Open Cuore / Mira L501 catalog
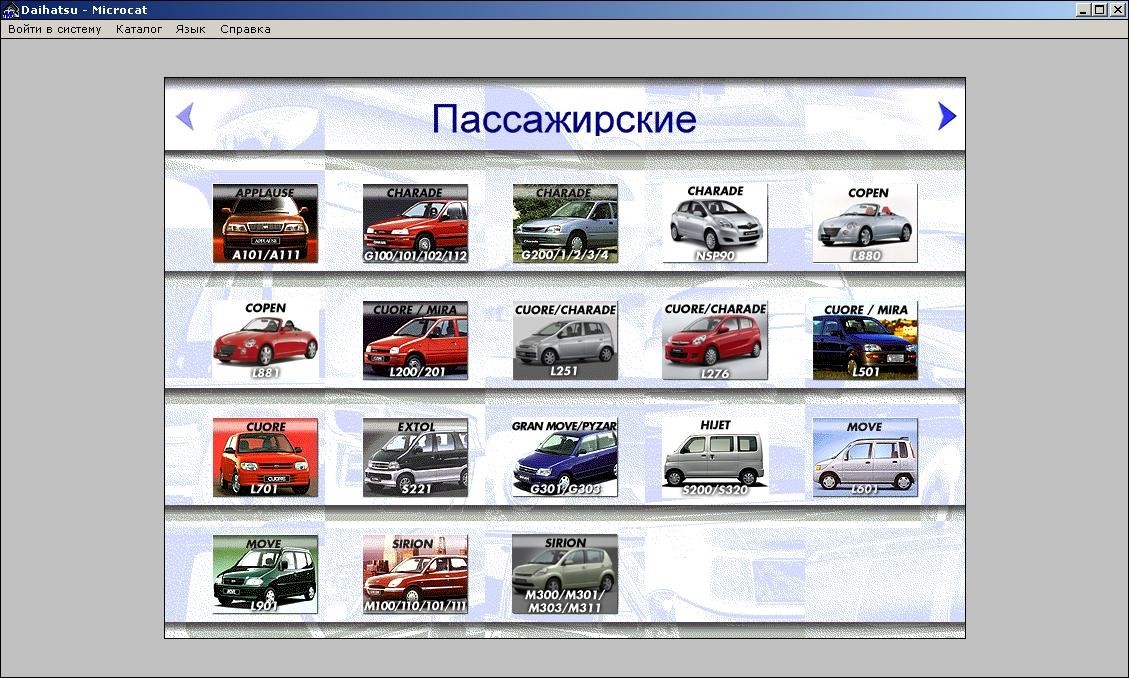The width and height of the screenshot is (1129, 678). 865,340
